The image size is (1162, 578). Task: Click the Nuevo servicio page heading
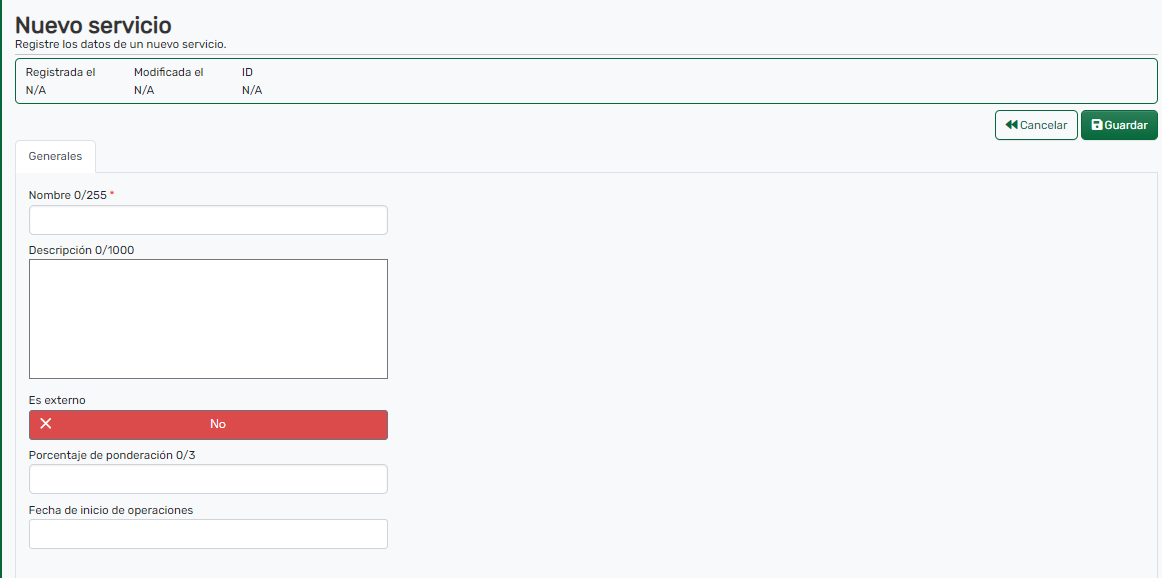93,25
